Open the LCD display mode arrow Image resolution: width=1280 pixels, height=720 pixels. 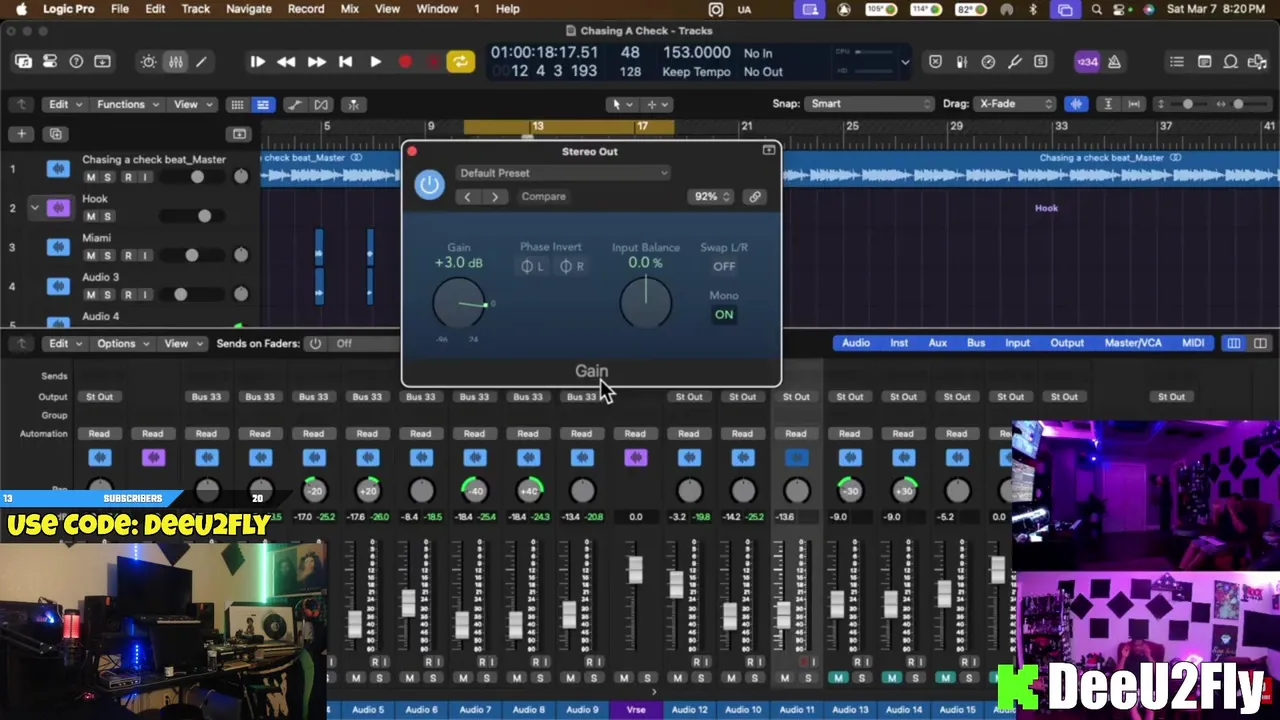905,62
